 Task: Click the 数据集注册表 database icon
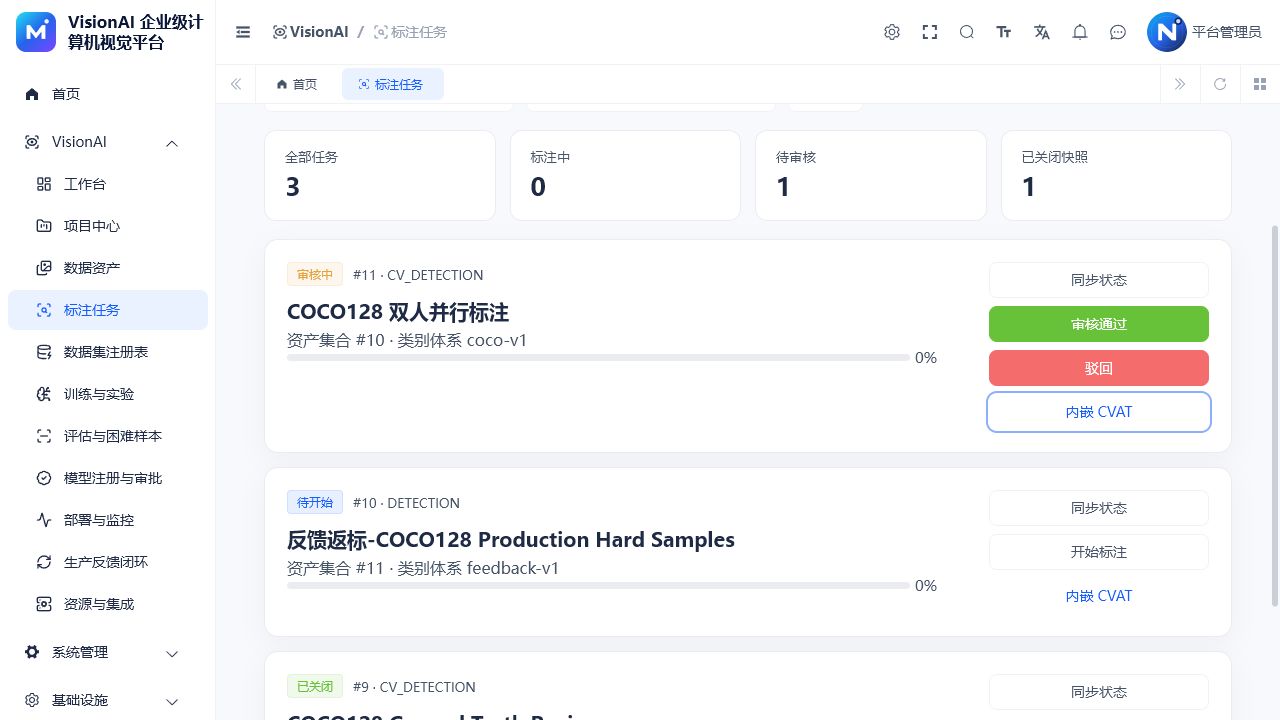(x=44, y=352)
